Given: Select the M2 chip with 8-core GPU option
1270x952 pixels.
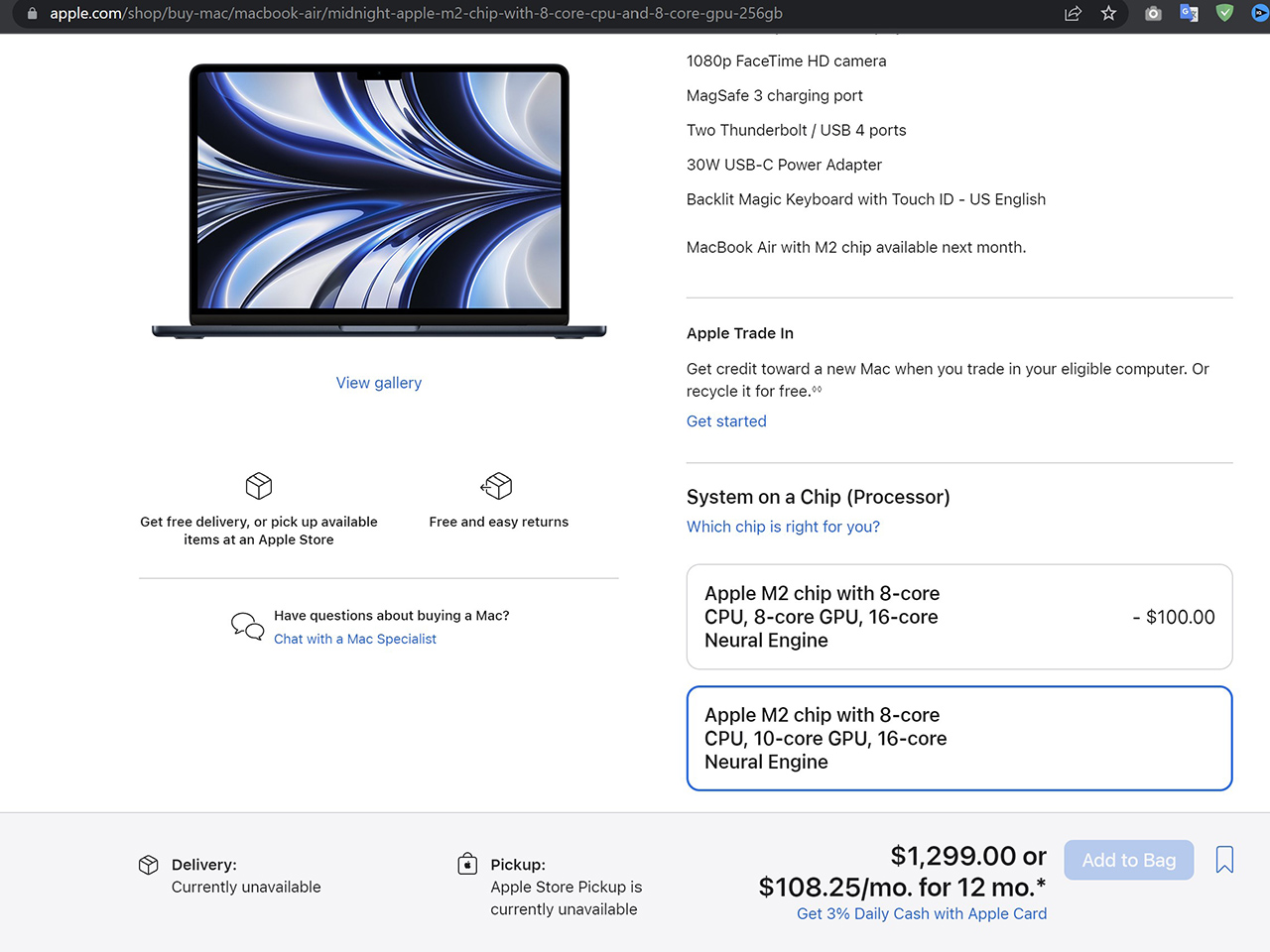Looking at the screenshot, I should pos(959,617).
